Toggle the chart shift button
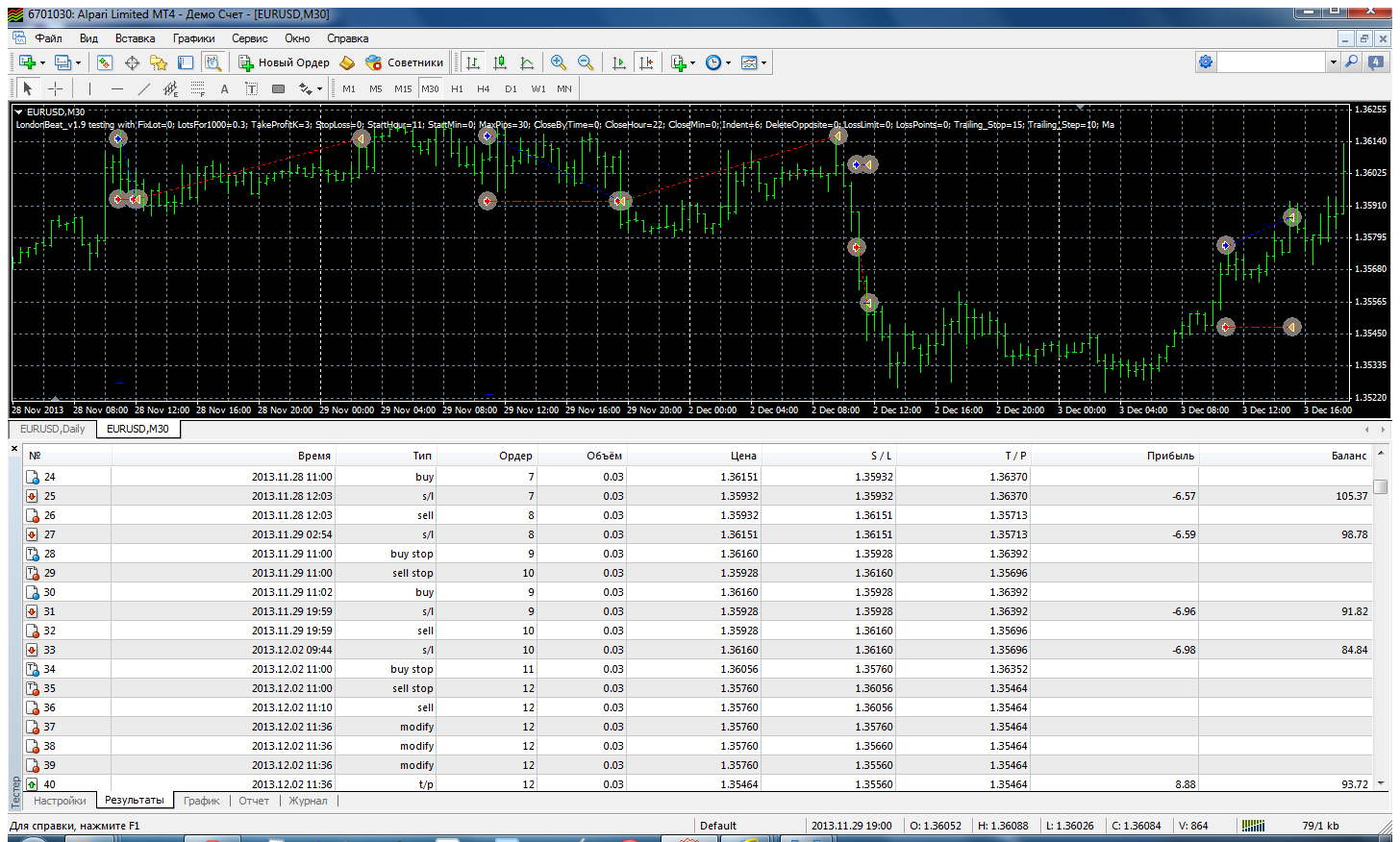Screen dimensions: 1400x842 click(646, 62)
